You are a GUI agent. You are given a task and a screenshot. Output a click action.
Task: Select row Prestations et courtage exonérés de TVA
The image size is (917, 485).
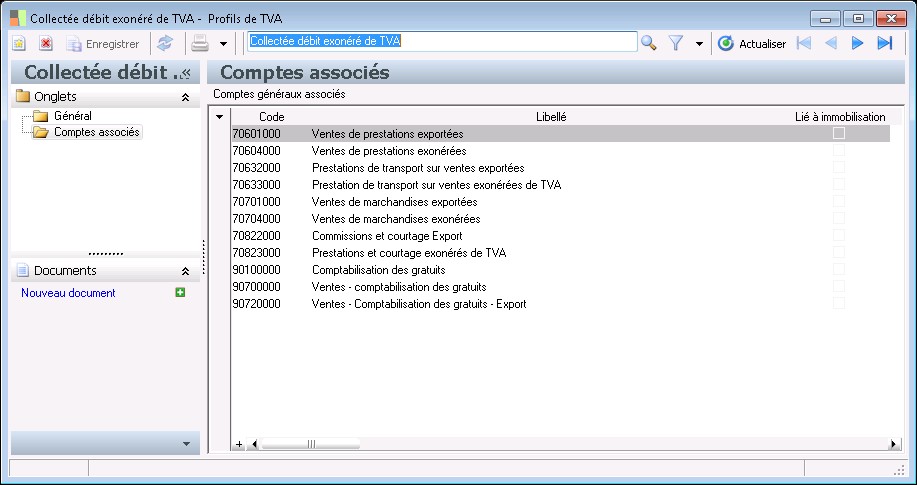[561, 253]
